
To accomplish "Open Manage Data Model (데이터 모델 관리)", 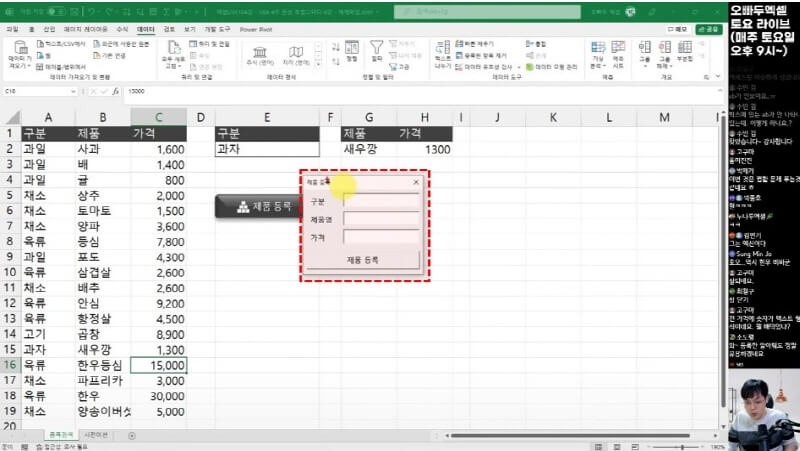I will tap(552, 67).
